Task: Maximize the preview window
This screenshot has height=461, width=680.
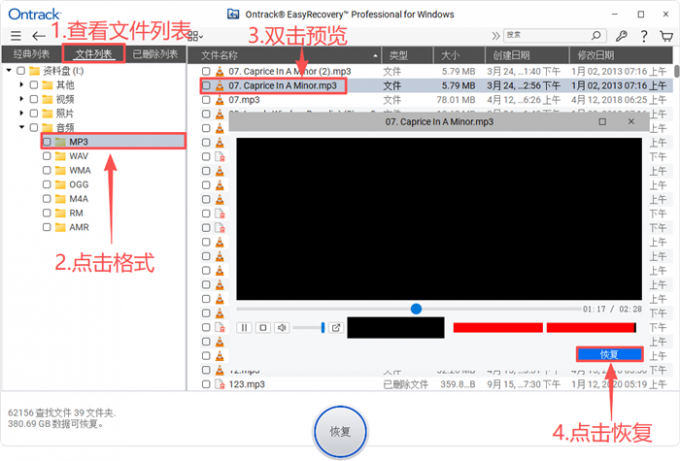Action: tap(602, 121)
